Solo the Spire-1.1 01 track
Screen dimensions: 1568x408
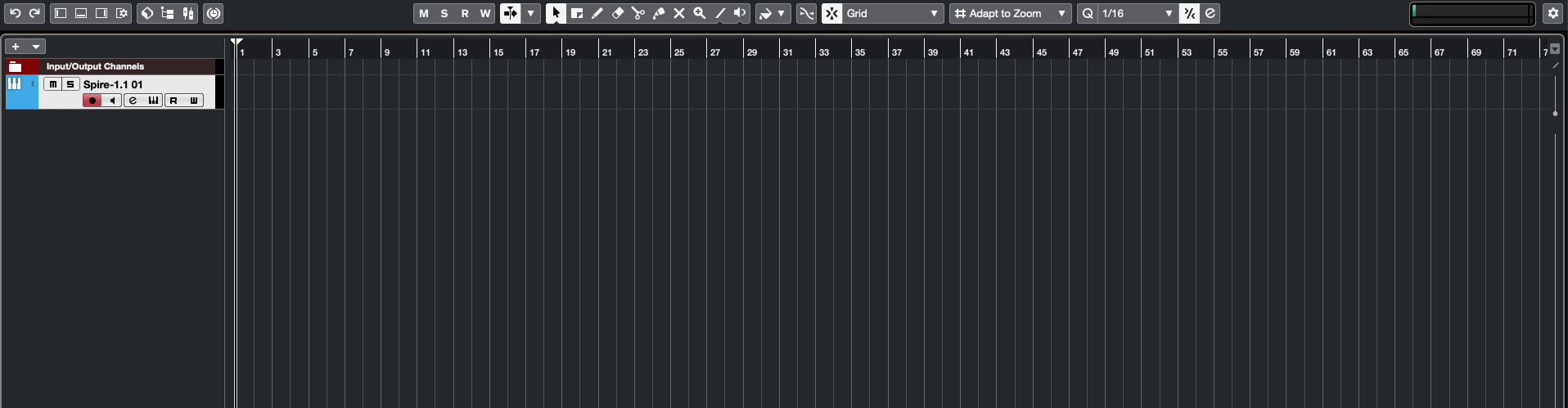point(70,84)
